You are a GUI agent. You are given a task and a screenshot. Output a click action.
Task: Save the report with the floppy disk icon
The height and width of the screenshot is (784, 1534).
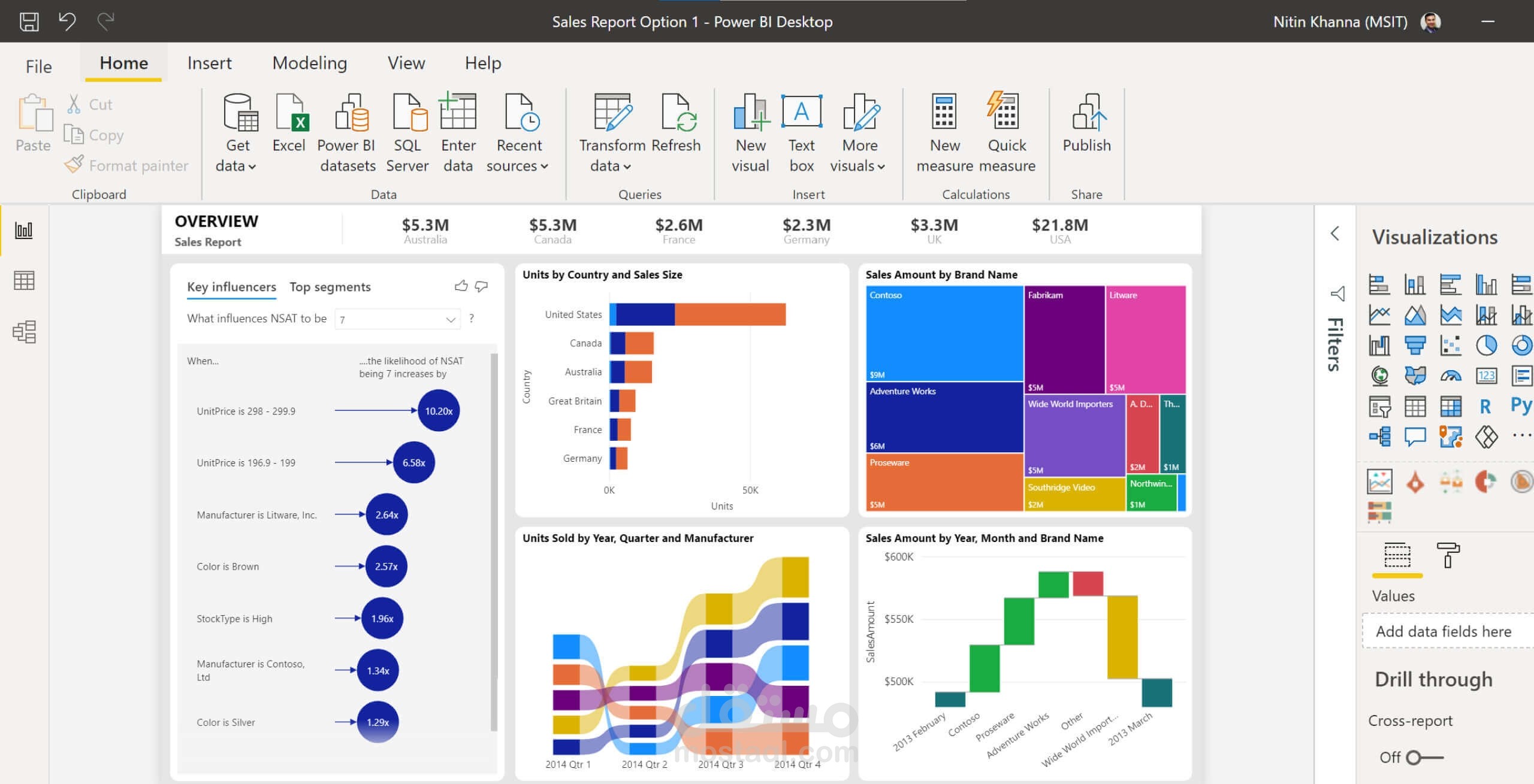29,22
